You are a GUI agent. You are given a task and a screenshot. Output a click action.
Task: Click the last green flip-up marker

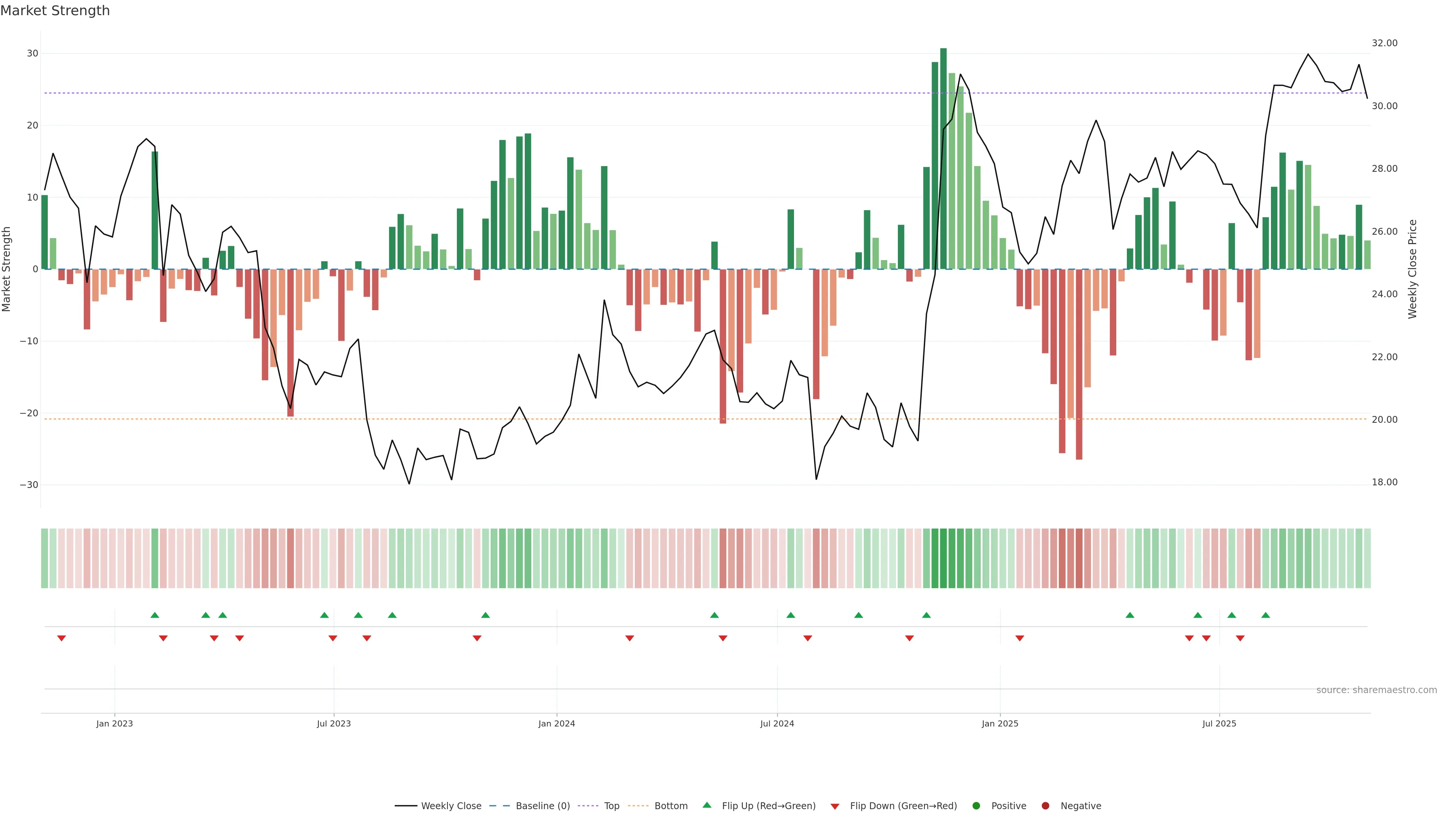1266,615
